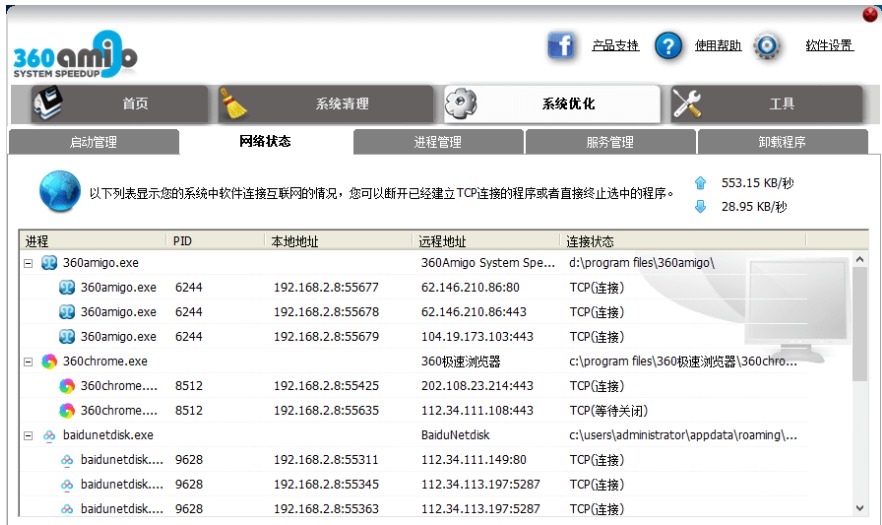Click the wrench tools icon on 工具 tab
This screenshot has height=525, width=882.
click(x=687, y=104)
